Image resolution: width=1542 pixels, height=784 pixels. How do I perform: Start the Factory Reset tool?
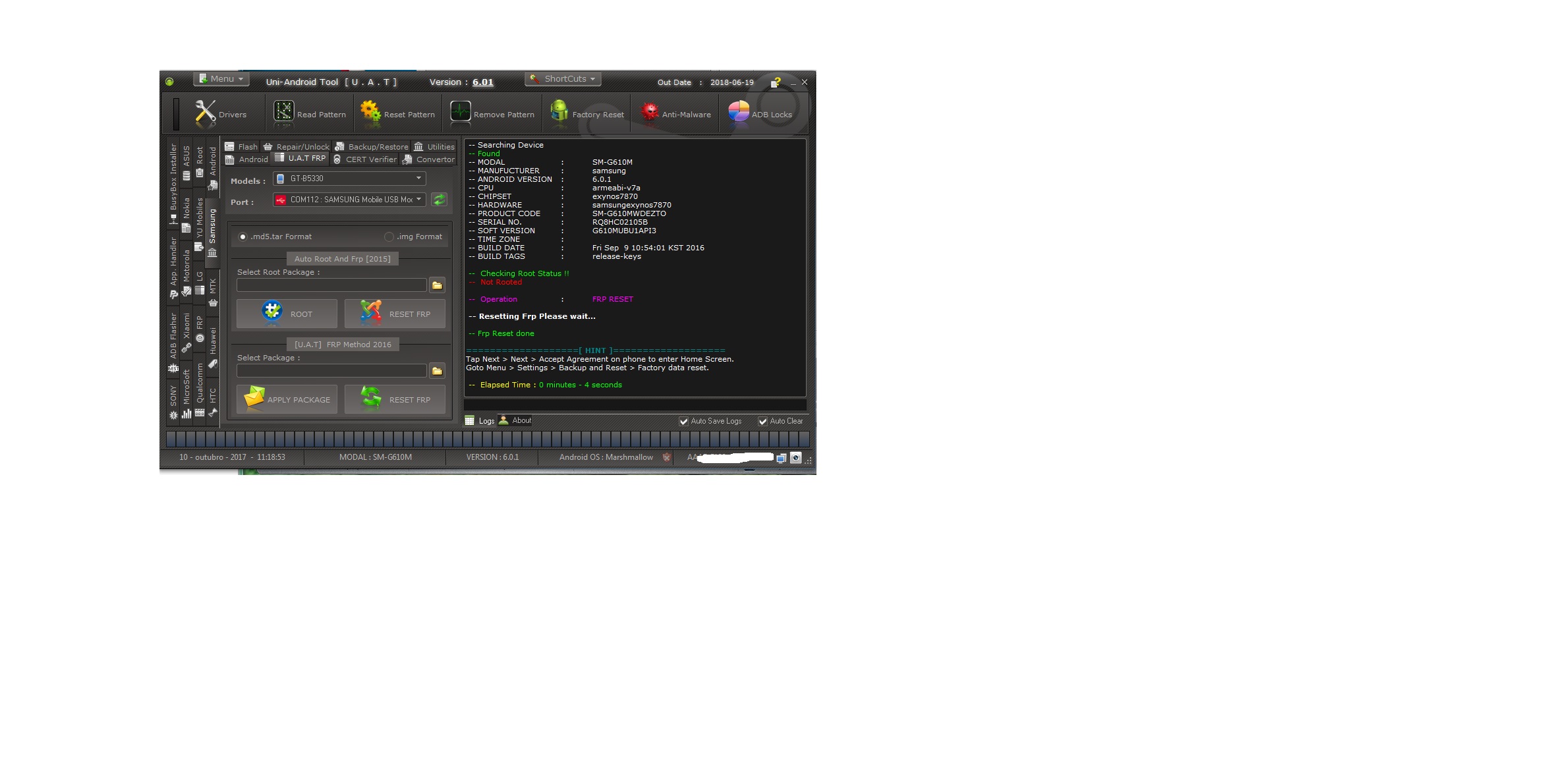[x=587, y=114]
